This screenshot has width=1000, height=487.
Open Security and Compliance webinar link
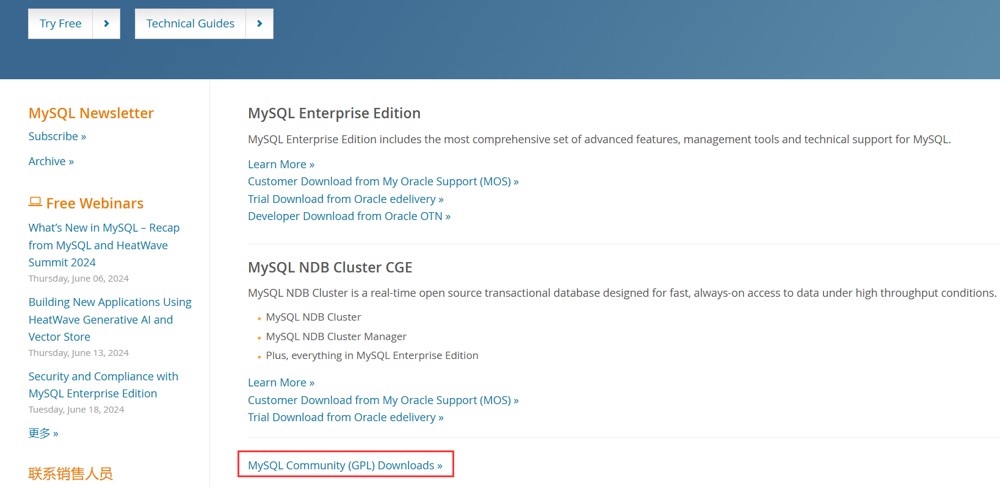[103, 385]
